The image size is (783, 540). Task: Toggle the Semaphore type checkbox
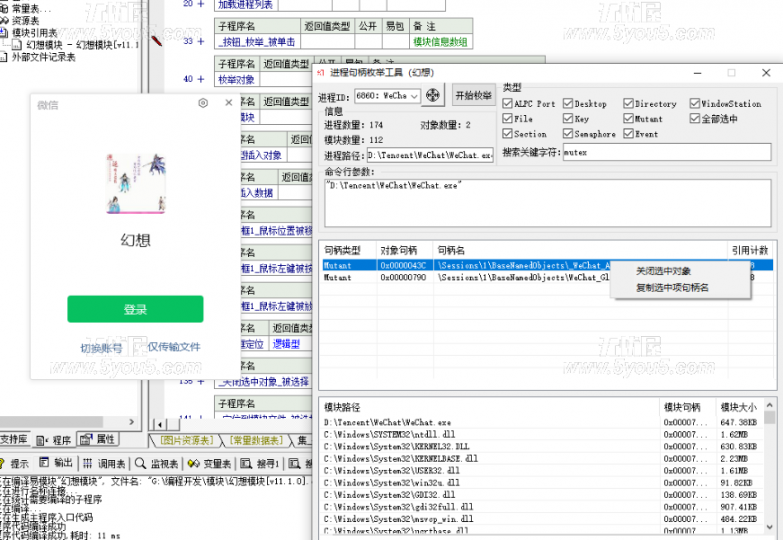point(568,133)
